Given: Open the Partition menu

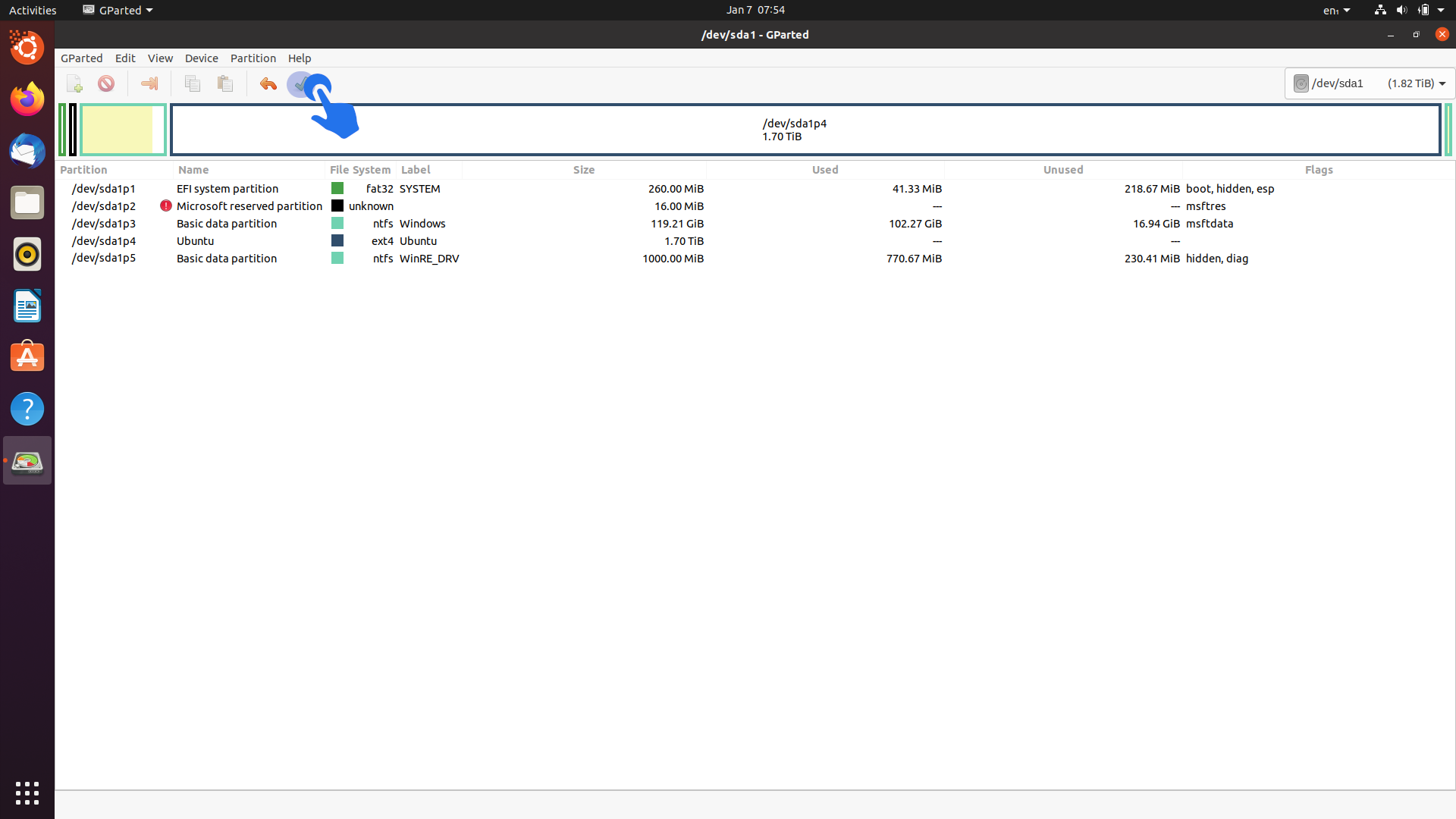Looking at the screenshot, I should click(x=253, y=58).
